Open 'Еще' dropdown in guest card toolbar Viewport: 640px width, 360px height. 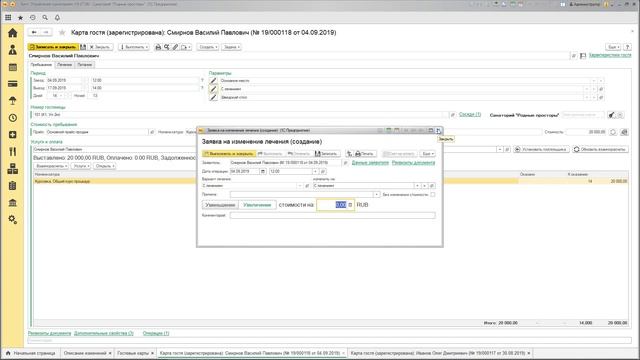click(613, 47)
